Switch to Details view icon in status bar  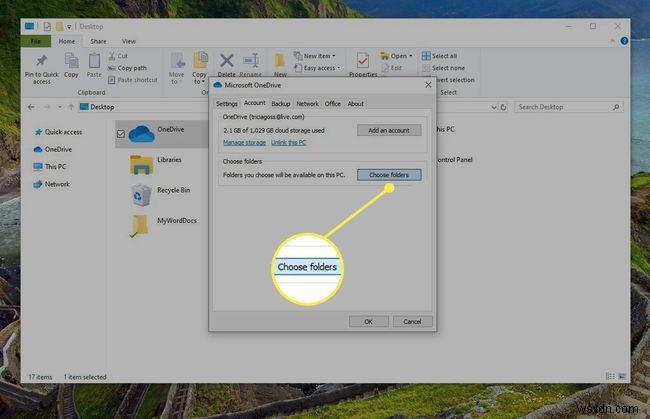tap(610, 376)
